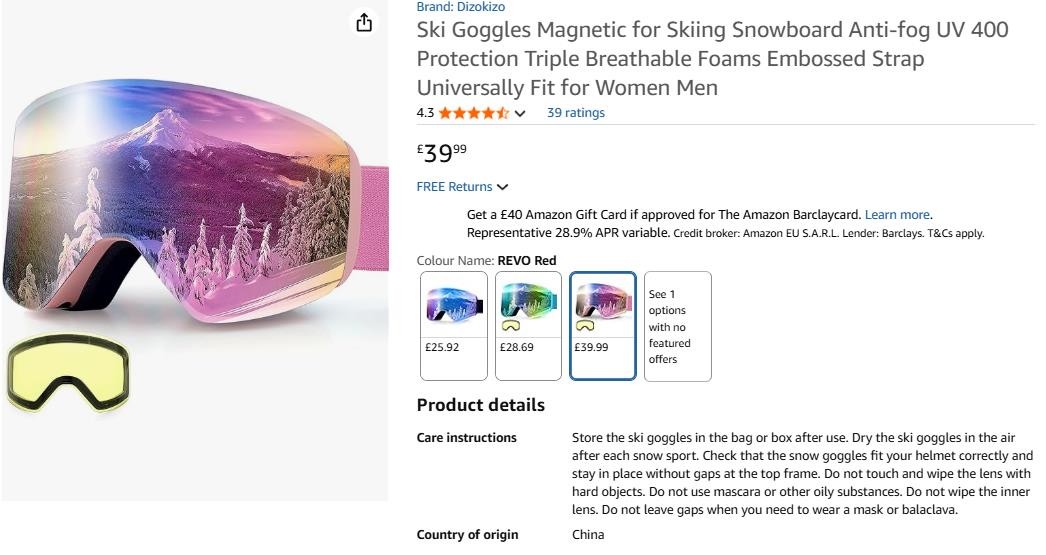
Task: Click the 4.3 rating number
Action: click(x=425, y=113)
